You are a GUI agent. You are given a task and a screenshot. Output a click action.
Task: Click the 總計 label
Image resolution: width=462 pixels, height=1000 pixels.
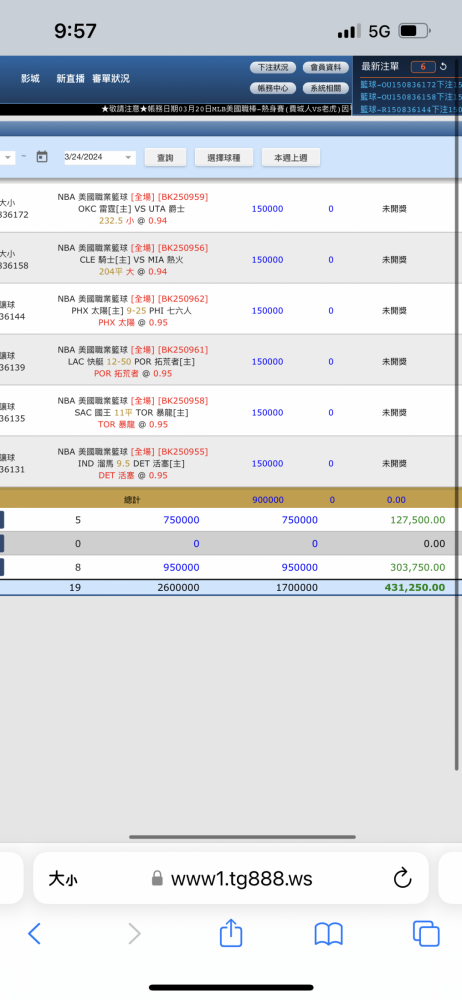pos(132,501)
